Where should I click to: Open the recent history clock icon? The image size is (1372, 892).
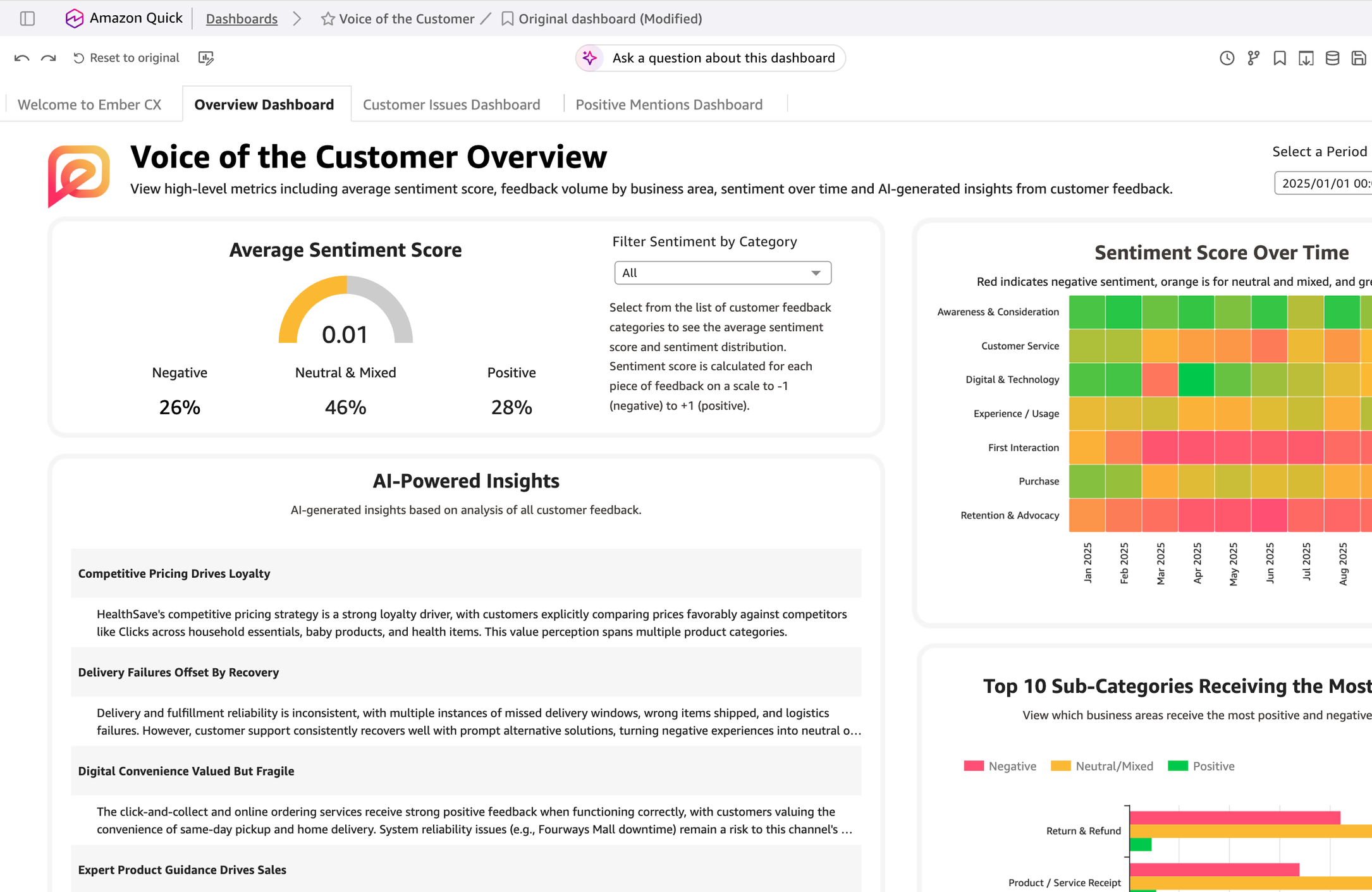coord(1227,58)
